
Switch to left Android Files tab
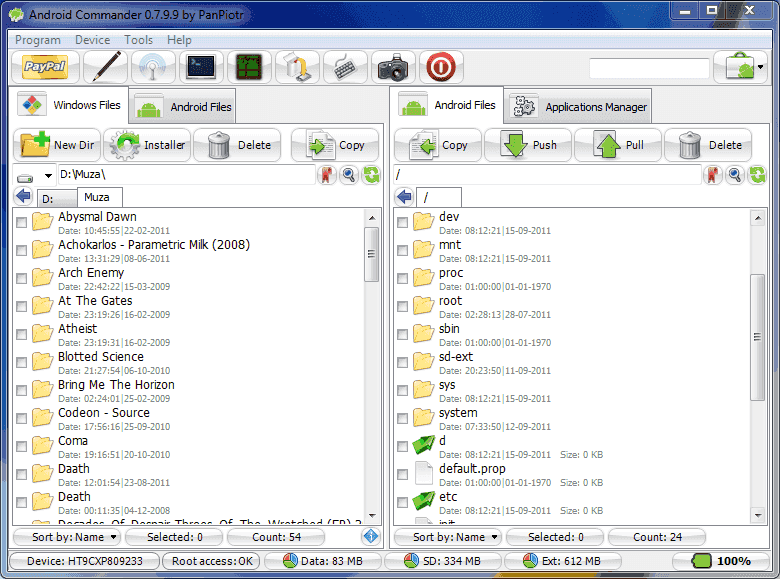[183, 107]
